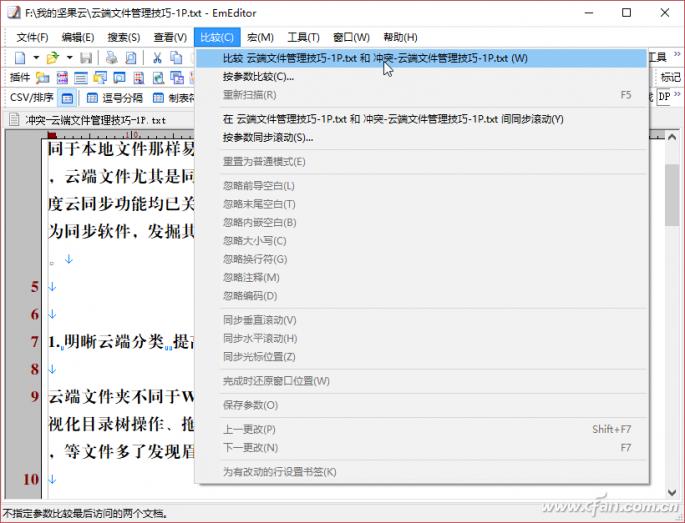Click the Open file folder icon
The image size is (685, 523).
[x=53, y=58]
